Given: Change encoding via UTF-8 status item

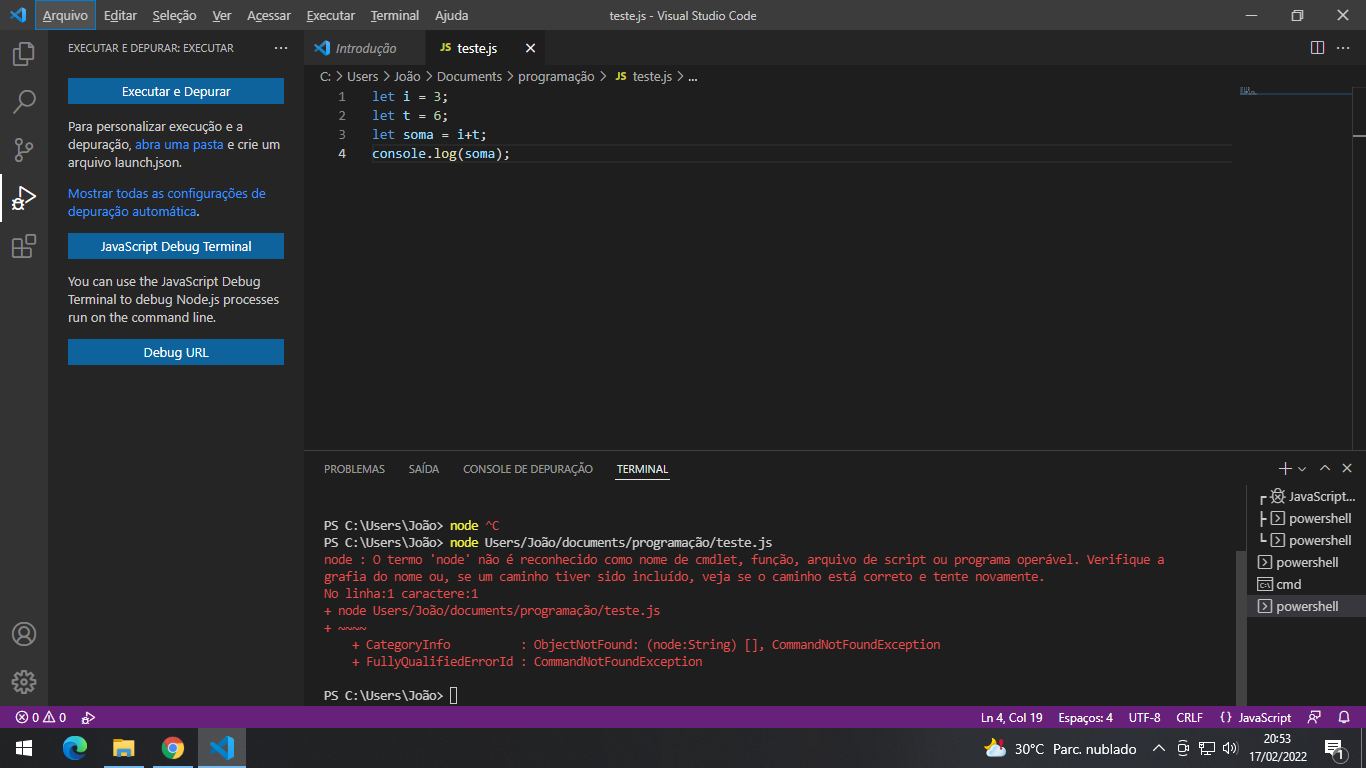Looking at the screenshot, I should tap(1144, 717).
